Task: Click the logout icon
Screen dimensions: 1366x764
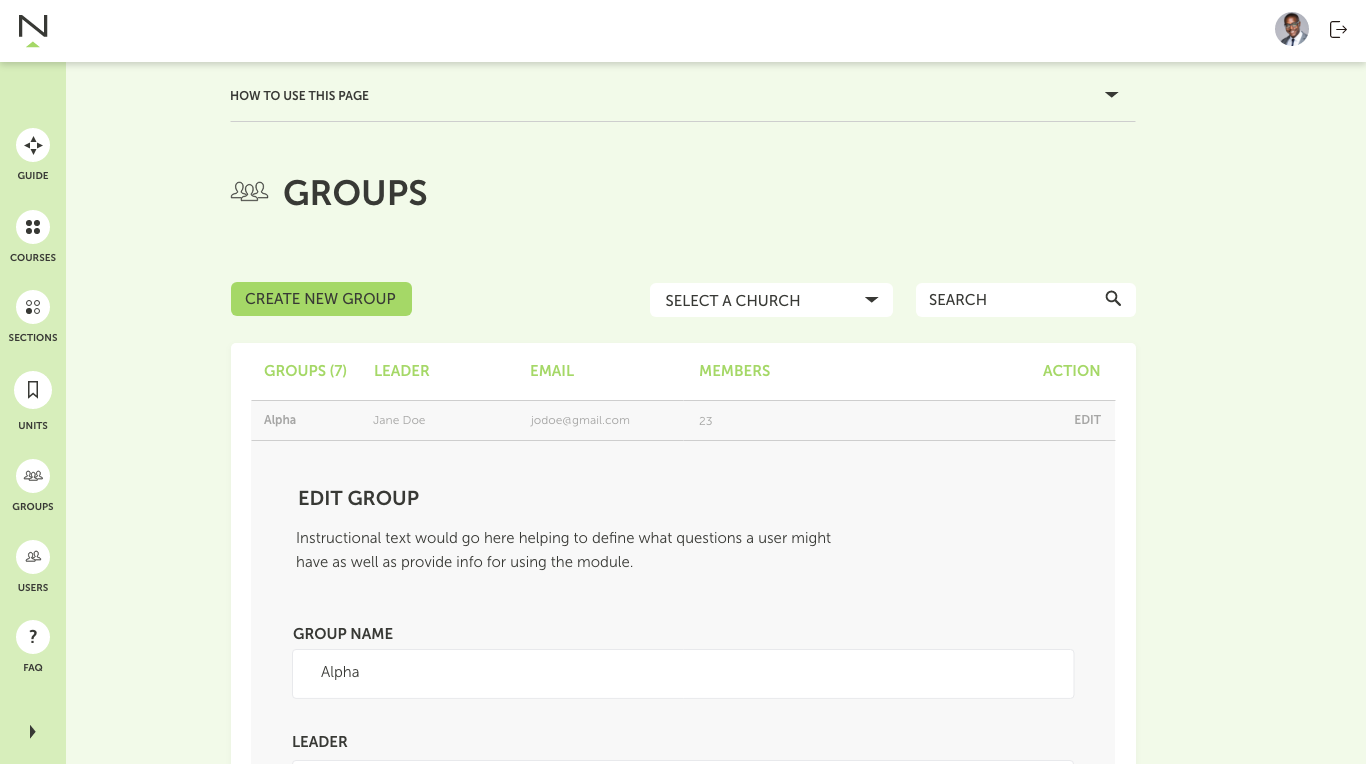Action: 1338,30
